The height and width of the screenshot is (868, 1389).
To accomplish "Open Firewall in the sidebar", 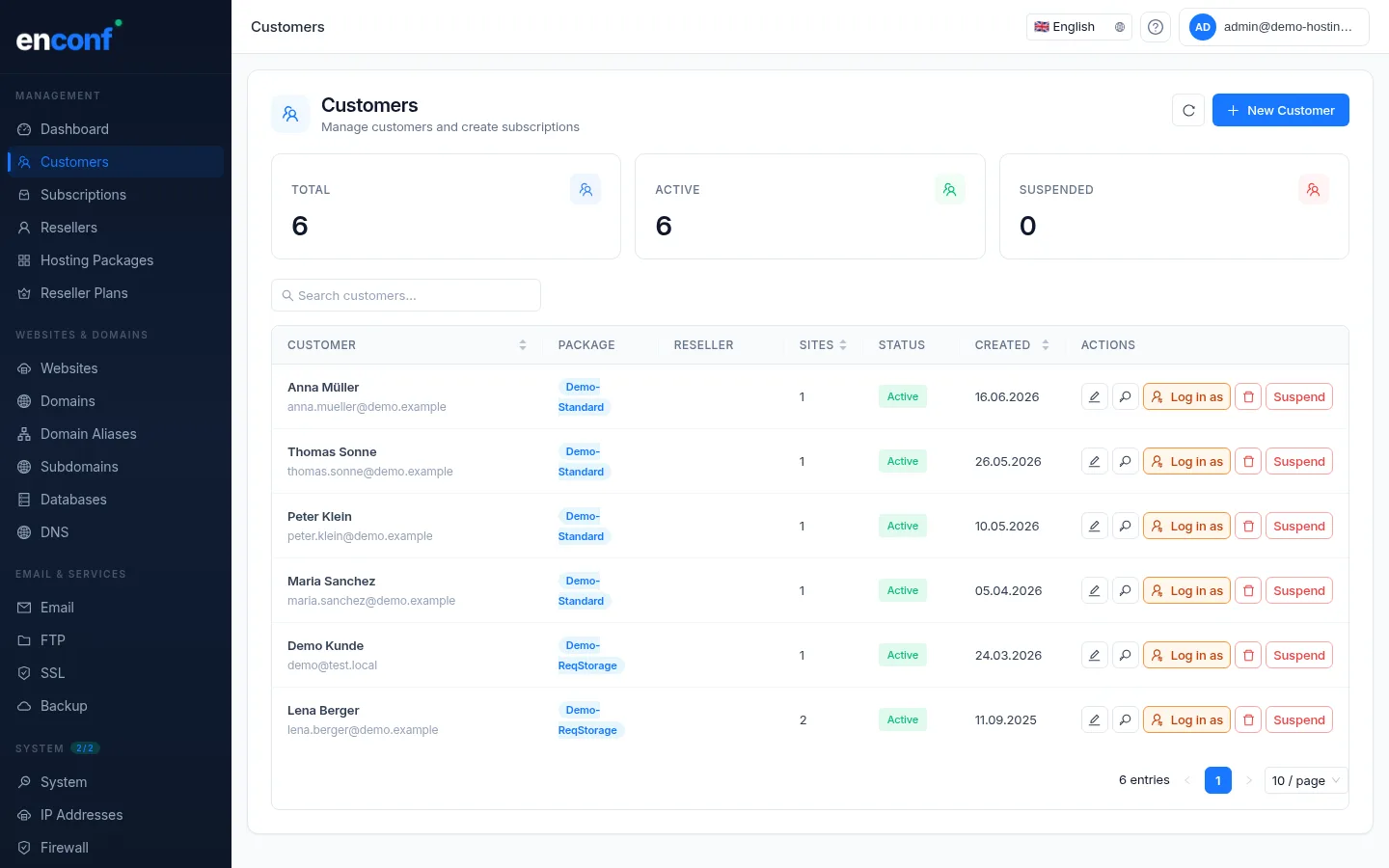I will [x=116, y=848].
